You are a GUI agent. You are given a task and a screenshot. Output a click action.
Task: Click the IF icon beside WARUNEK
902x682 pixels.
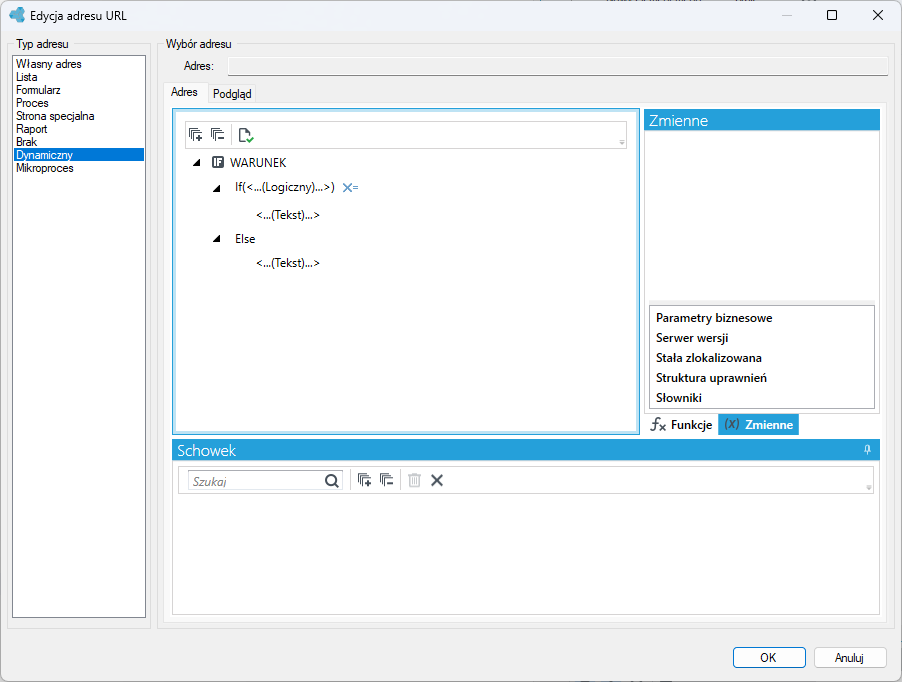(218, 163)
